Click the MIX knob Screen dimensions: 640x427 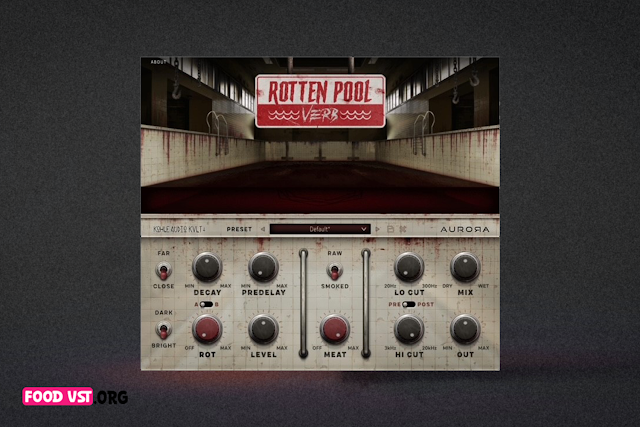point(465,267)
